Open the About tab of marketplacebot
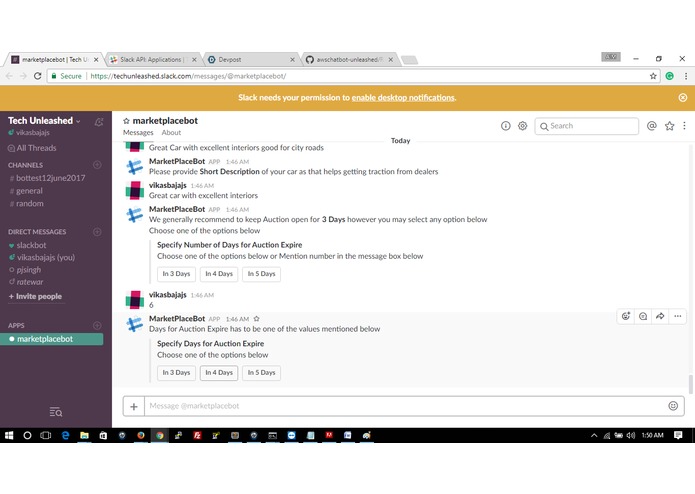This screenshot has height=494, width=695. 171,132
